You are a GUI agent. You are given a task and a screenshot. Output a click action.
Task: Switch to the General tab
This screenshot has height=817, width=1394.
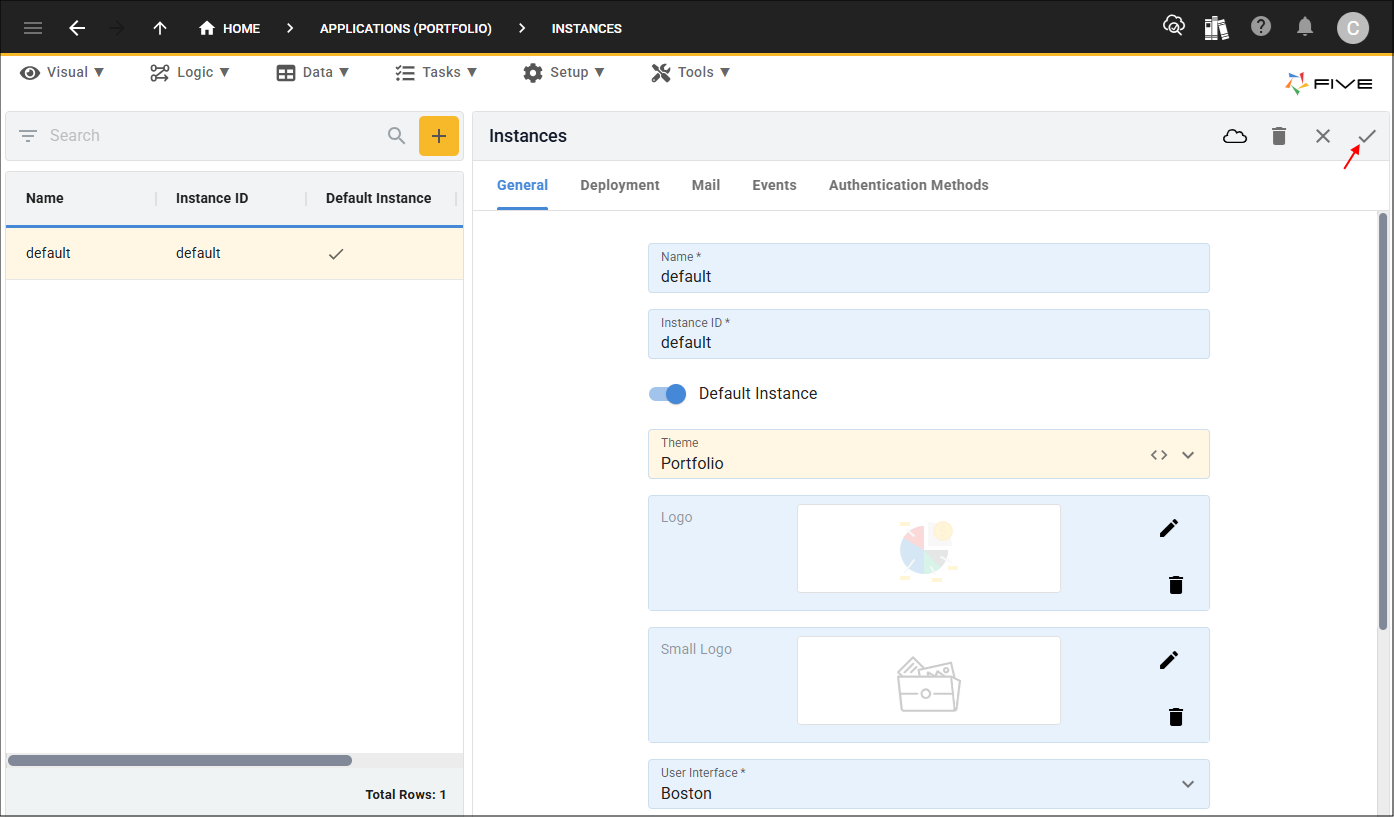tap(523, 185)
